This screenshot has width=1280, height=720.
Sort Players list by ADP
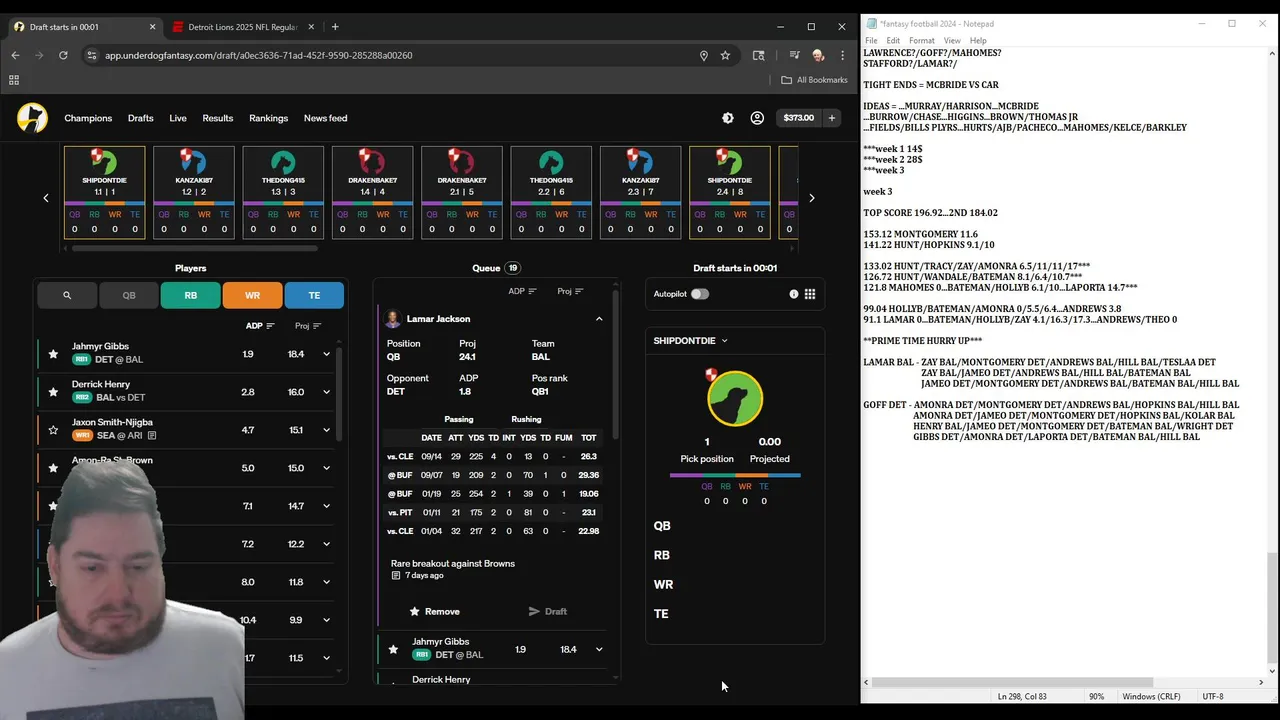(260, 326)
